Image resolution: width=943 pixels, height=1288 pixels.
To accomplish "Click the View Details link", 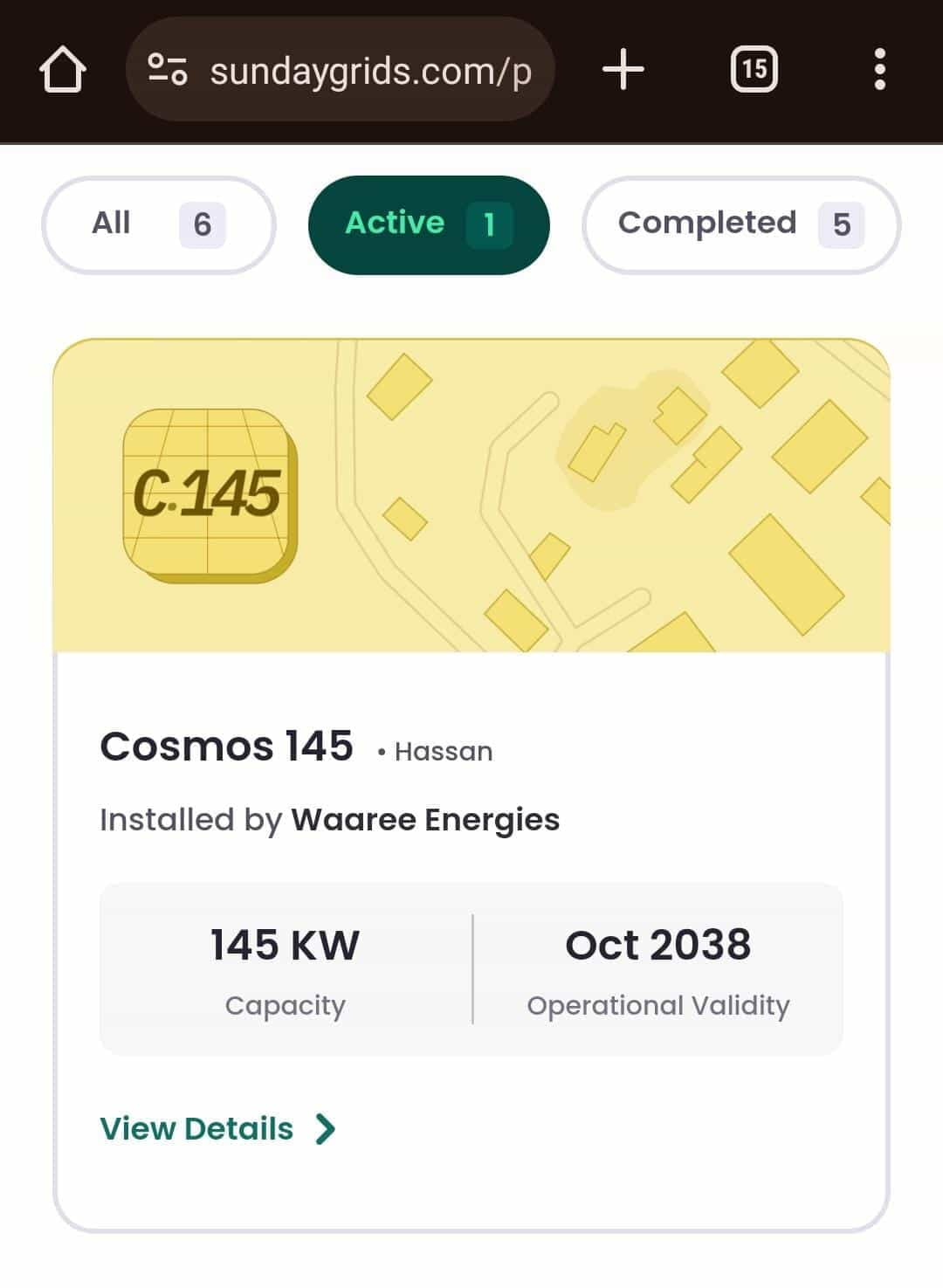I will tap(196, 1128).
